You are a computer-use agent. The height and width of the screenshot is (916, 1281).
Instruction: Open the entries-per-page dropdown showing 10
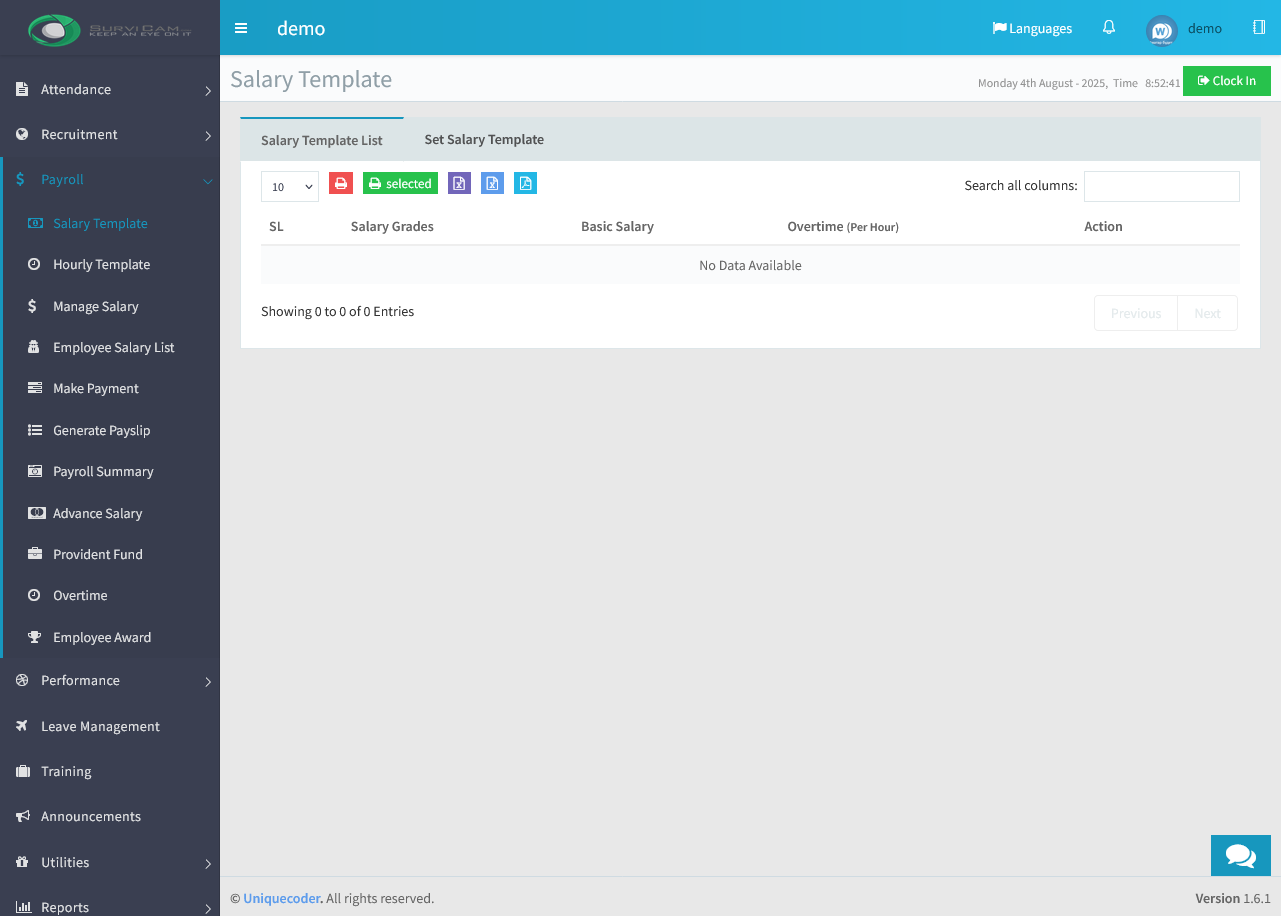[x=290, y=187]
